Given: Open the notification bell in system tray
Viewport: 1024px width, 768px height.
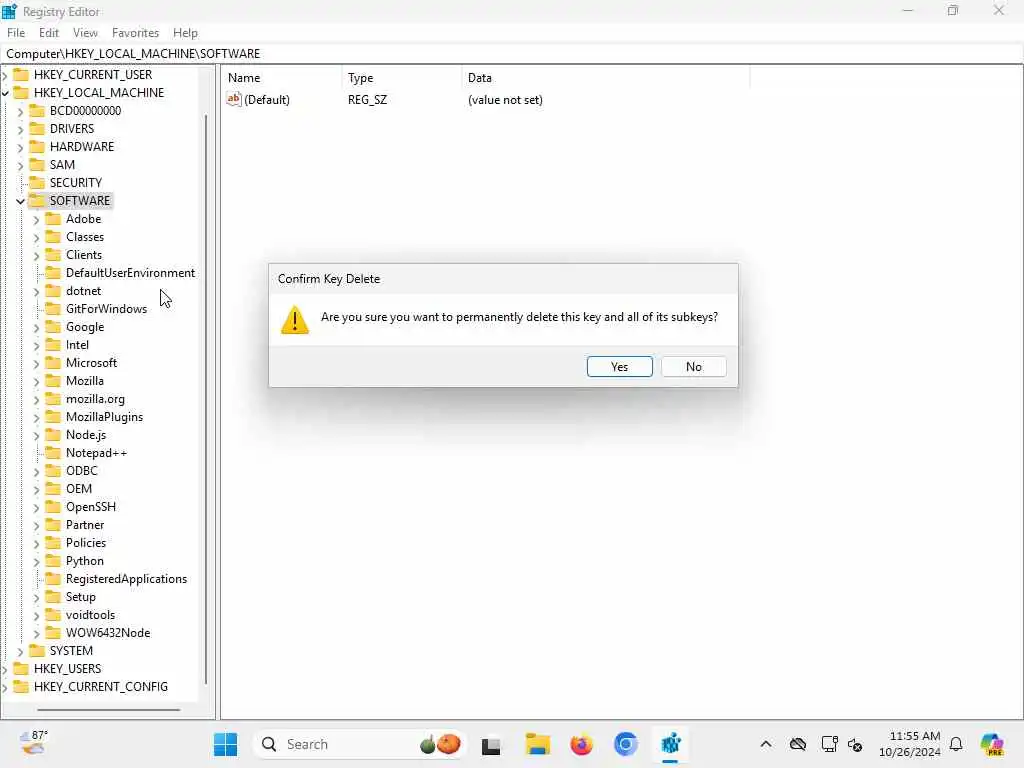Looking at the screenshot, I should pos(956,744).
